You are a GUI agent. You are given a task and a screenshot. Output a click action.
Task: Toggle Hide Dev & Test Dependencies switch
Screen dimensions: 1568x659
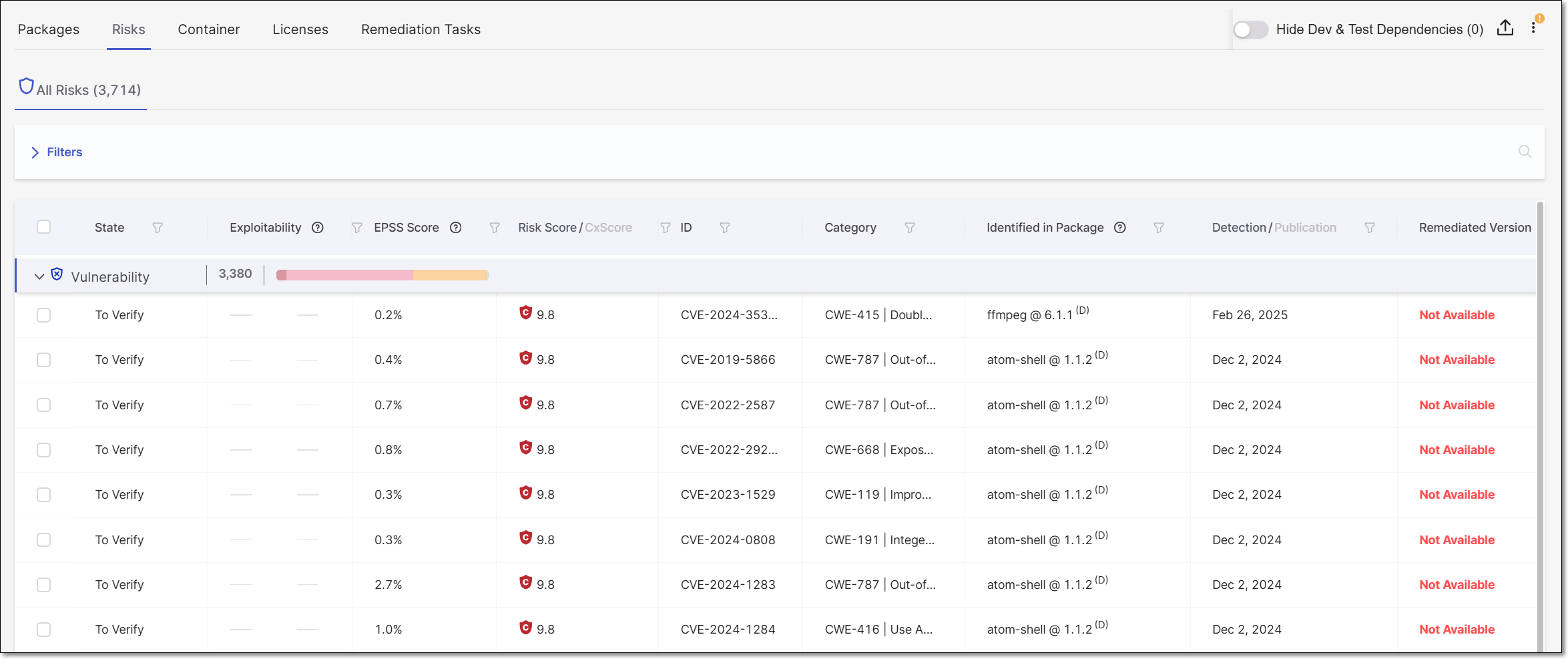1250,29
